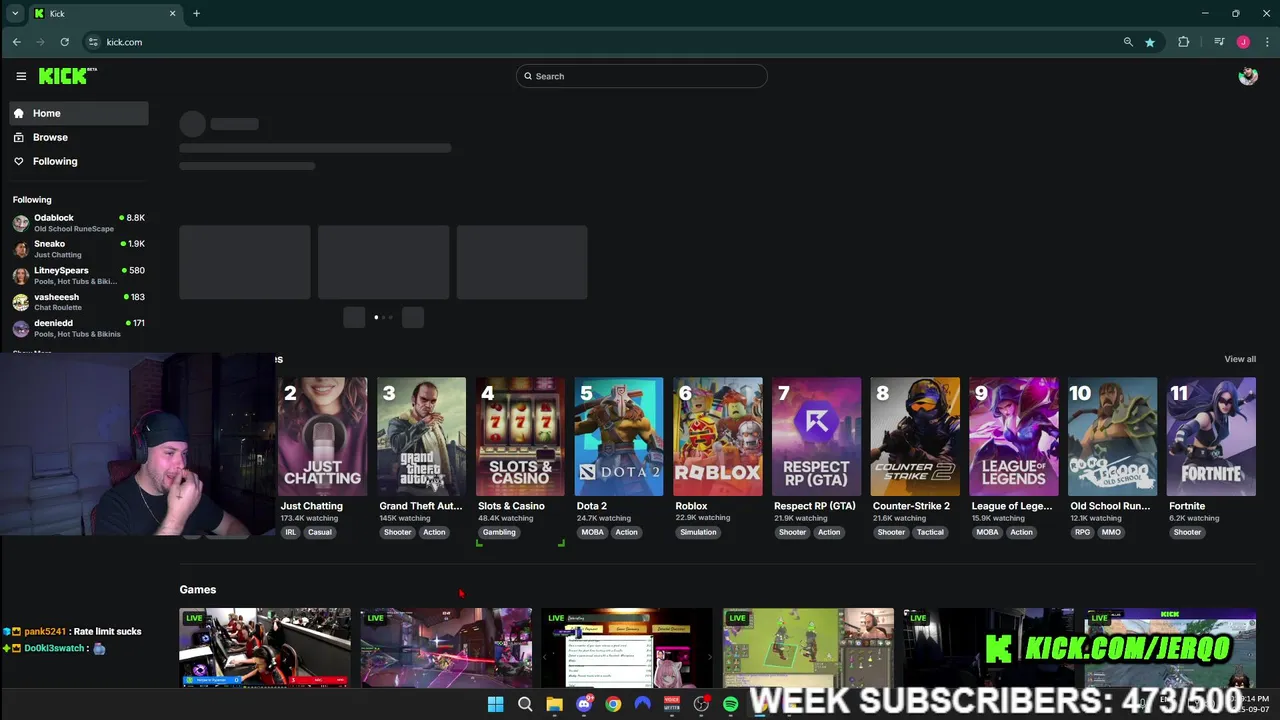Image resolution: width=1280 pixels, height=720 pixels.
Task: Open Odablock's followed channel
Action: click(79, 222)
